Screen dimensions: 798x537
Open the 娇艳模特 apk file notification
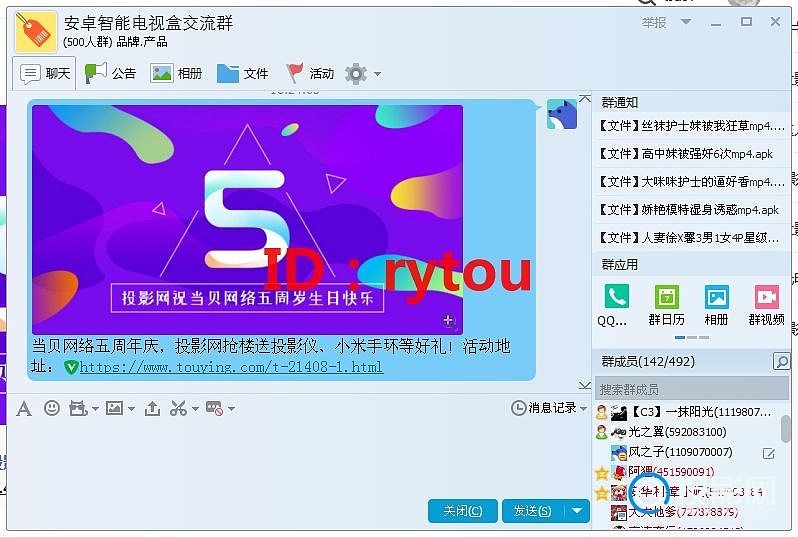pos(692,210)
